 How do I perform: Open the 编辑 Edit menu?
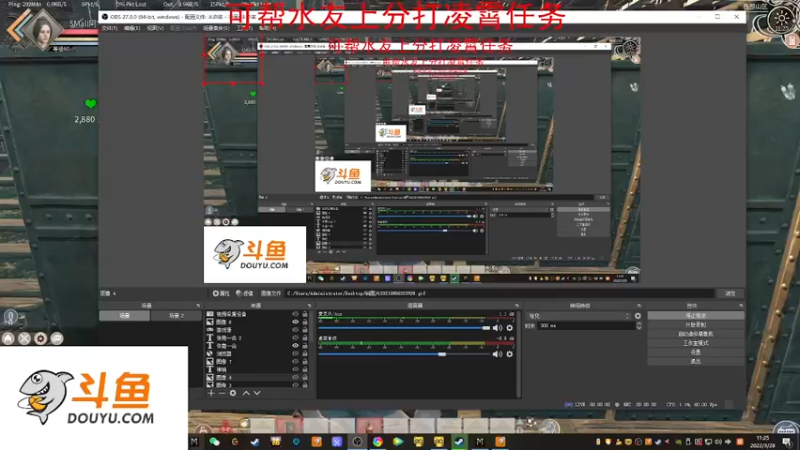132,28
